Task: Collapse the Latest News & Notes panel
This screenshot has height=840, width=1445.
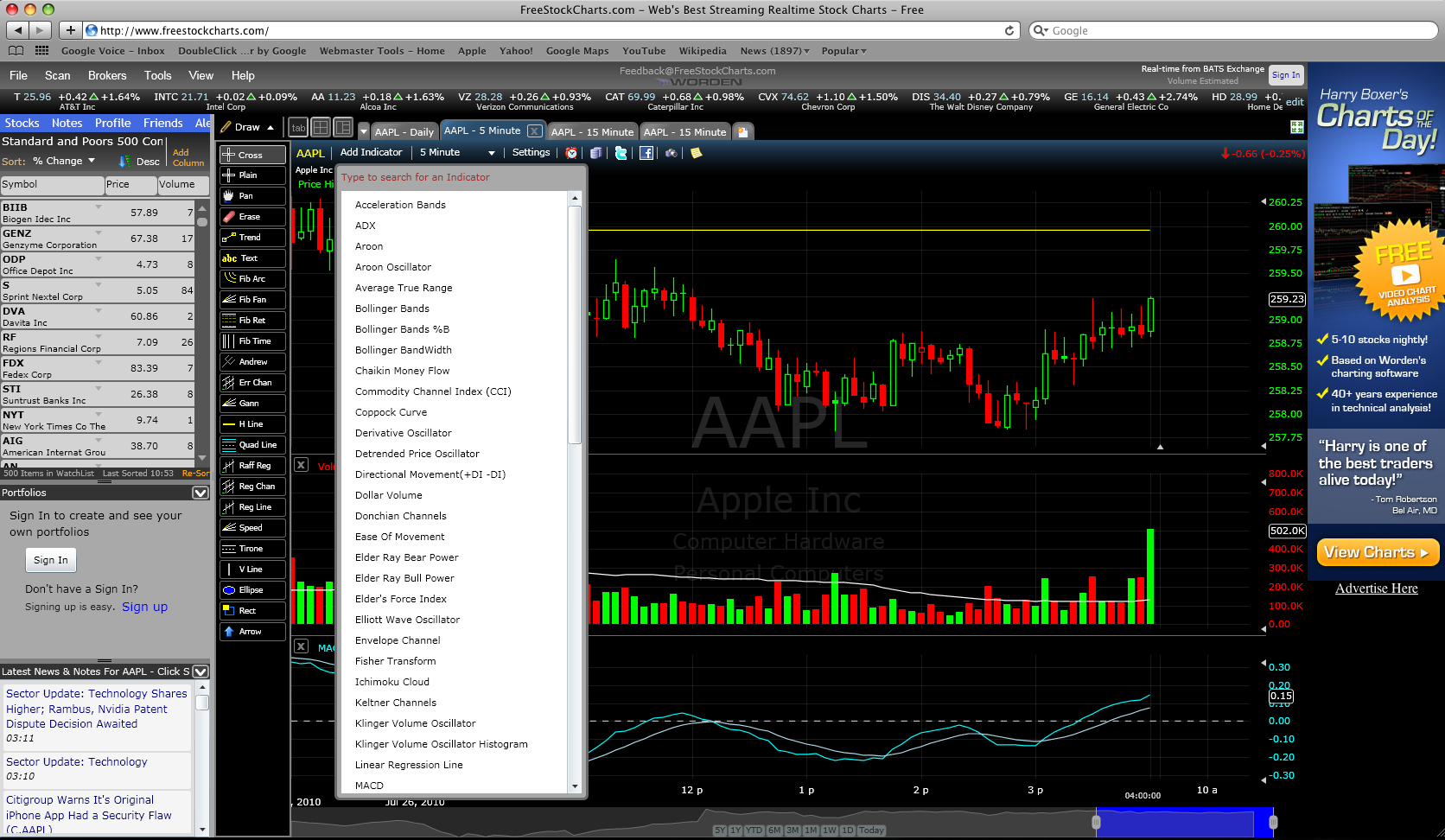Action: click(201, 671)
